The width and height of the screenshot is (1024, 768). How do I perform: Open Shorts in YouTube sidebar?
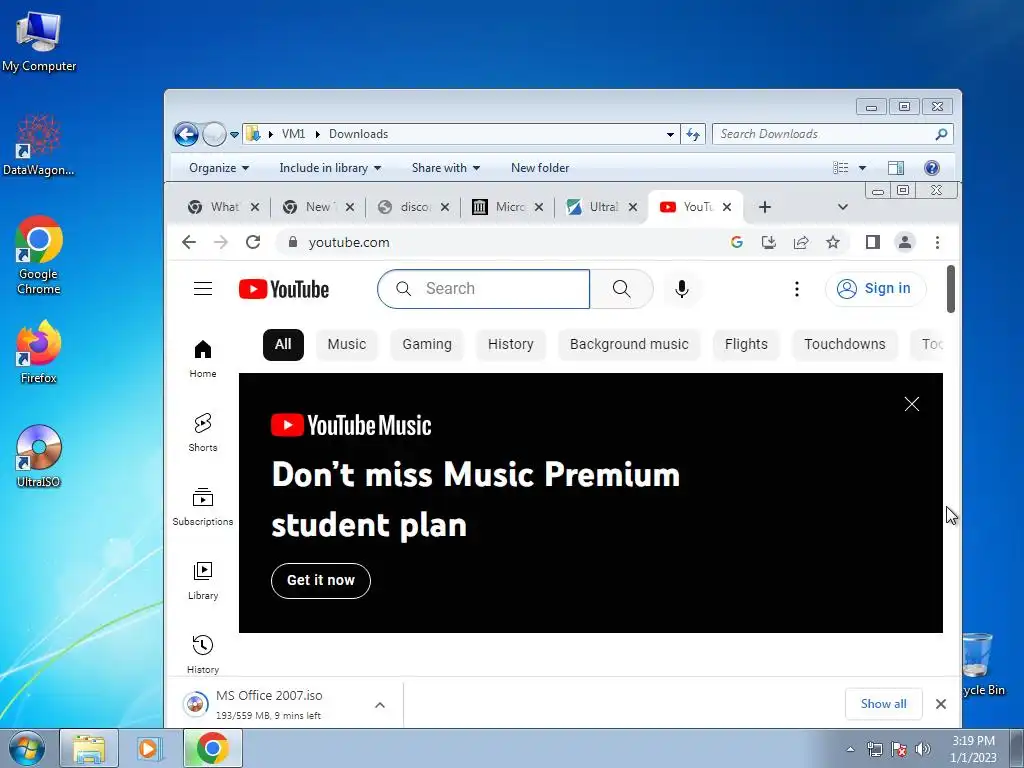pos(202,432)
